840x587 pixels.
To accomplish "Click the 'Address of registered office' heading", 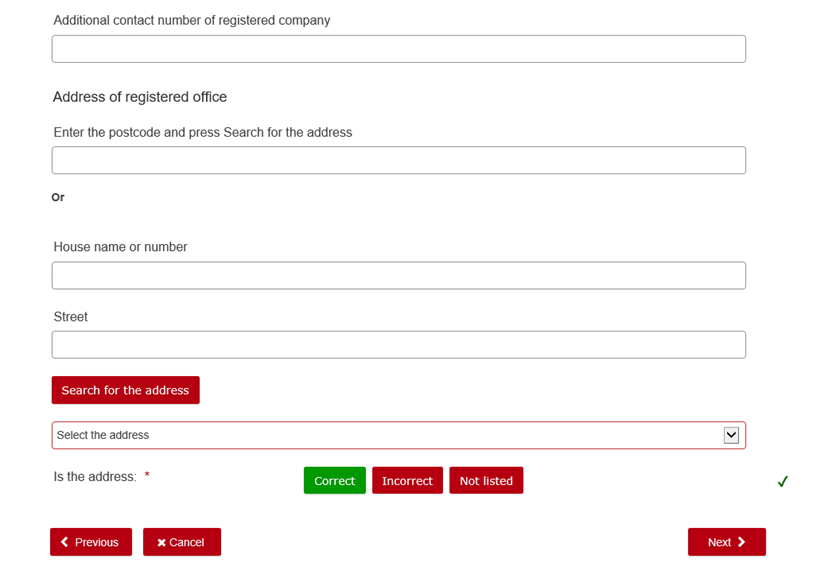I will coord(140,97).
